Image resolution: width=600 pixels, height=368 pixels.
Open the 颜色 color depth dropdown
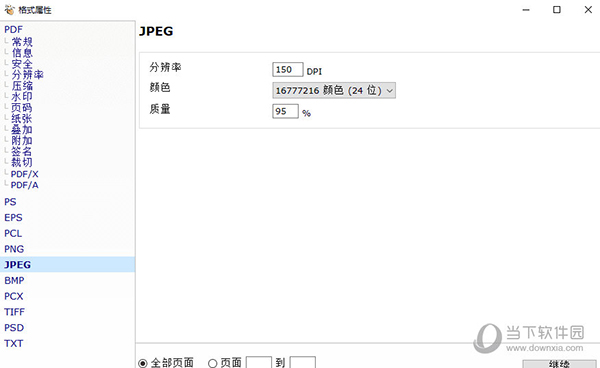pos(334,91)
